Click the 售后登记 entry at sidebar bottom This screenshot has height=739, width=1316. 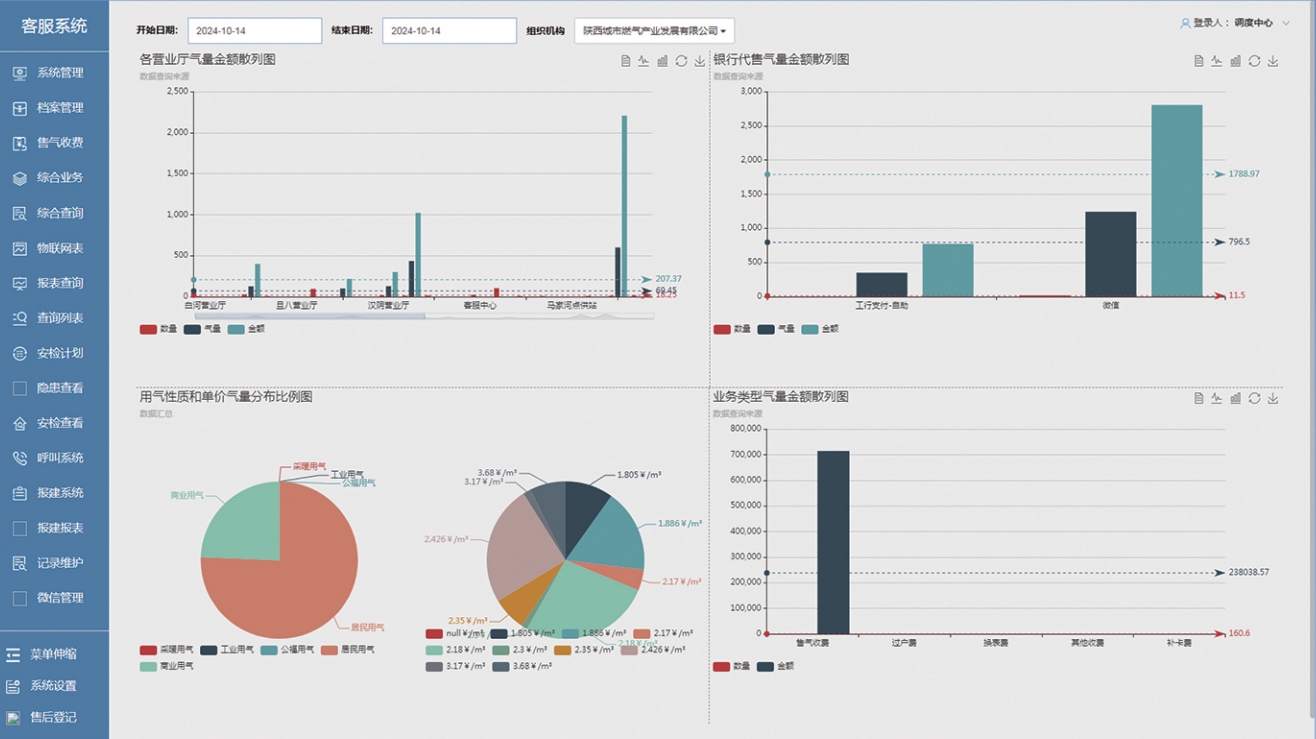click(x=54, y=717)
